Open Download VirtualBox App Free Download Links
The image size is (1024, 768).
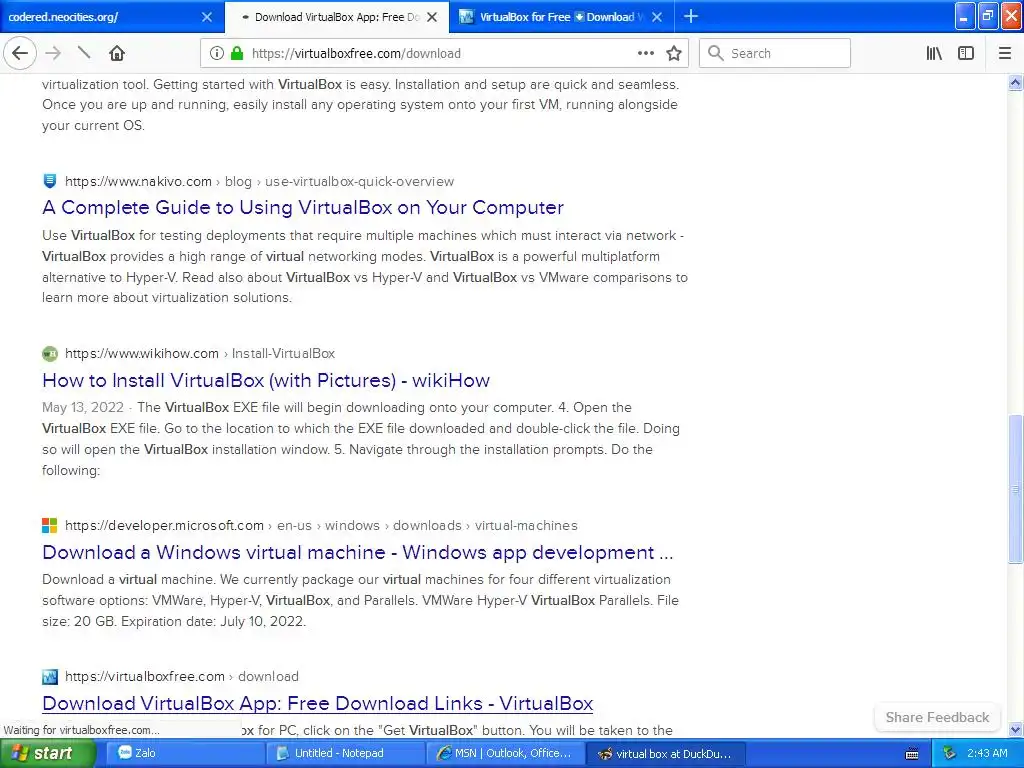coord(317,703)
